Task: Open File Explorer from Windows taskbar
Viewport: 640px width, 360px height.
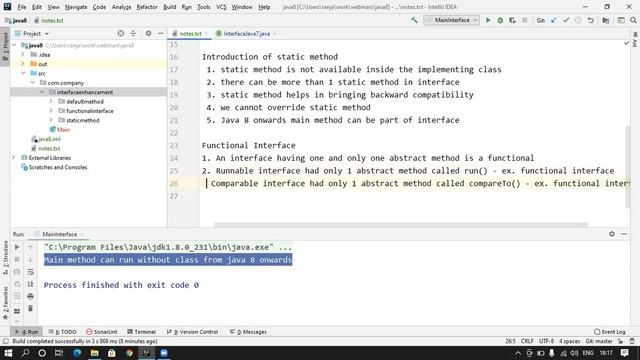Action: (x=94, y=353)
